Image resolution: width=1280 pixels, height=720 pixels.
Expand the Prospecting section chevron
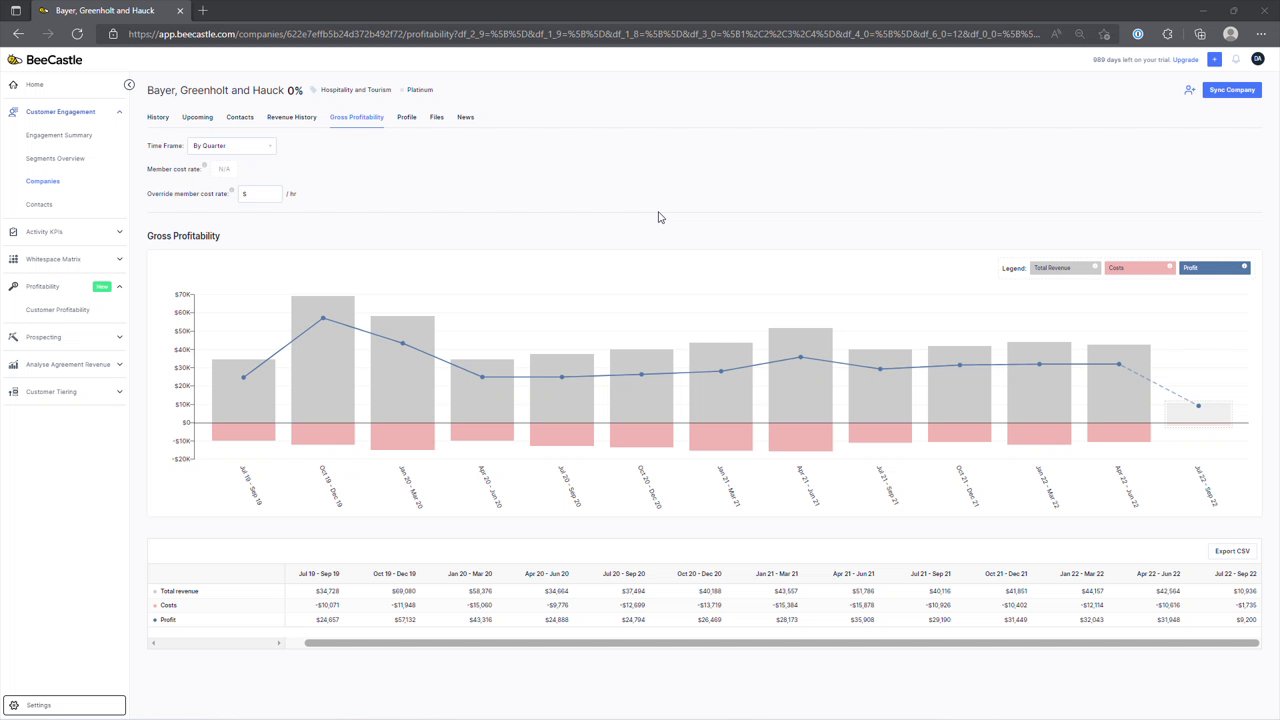119,337
